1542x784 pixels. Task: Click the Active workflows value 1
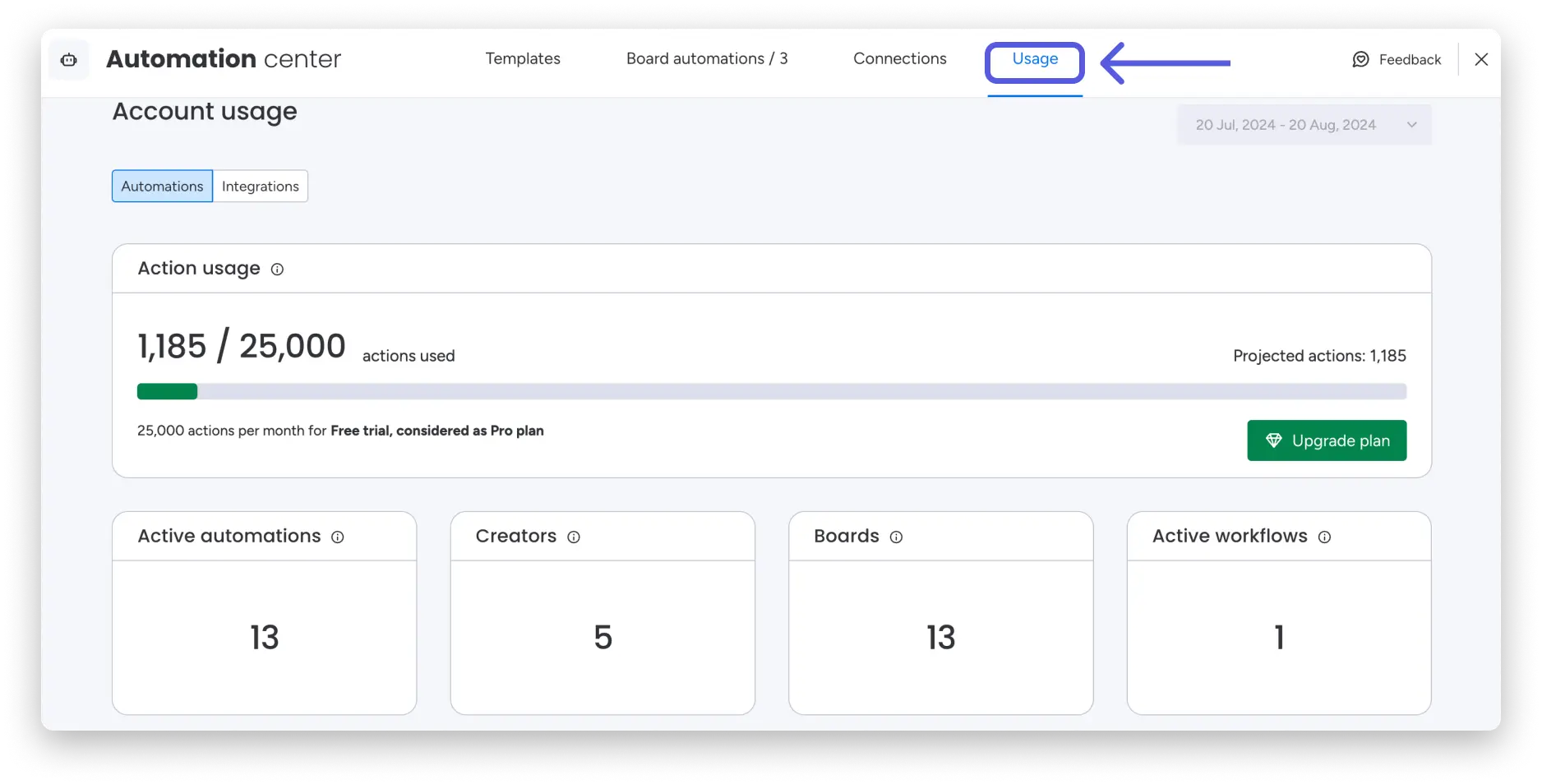tap(1279, 638)
